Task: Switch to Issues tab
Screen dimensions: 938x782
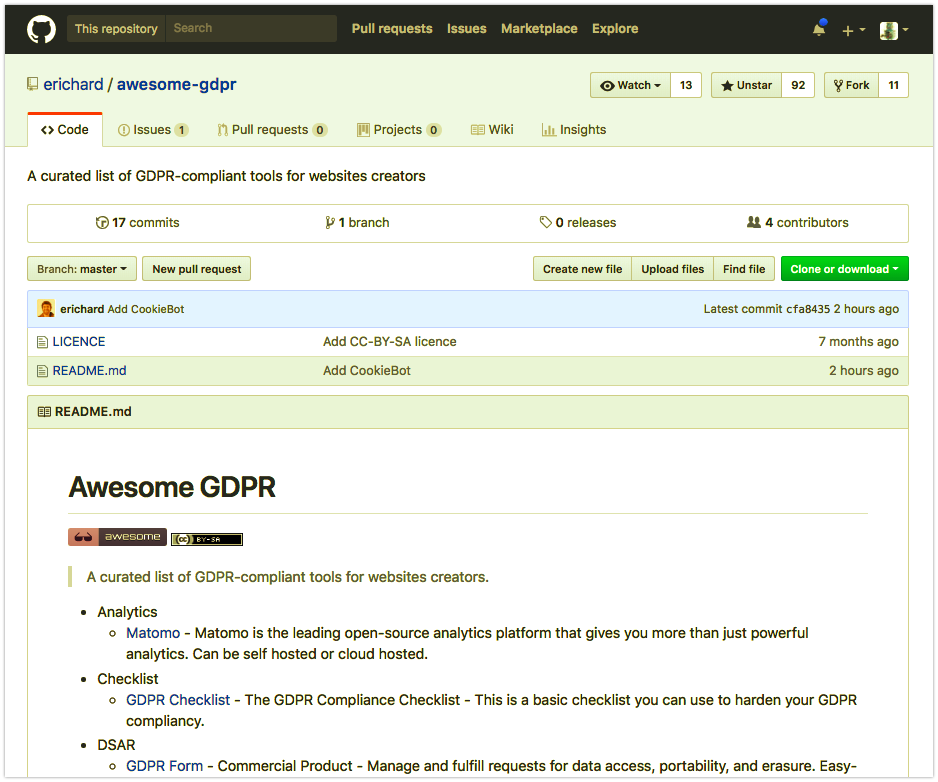Action: coord(153,130)
